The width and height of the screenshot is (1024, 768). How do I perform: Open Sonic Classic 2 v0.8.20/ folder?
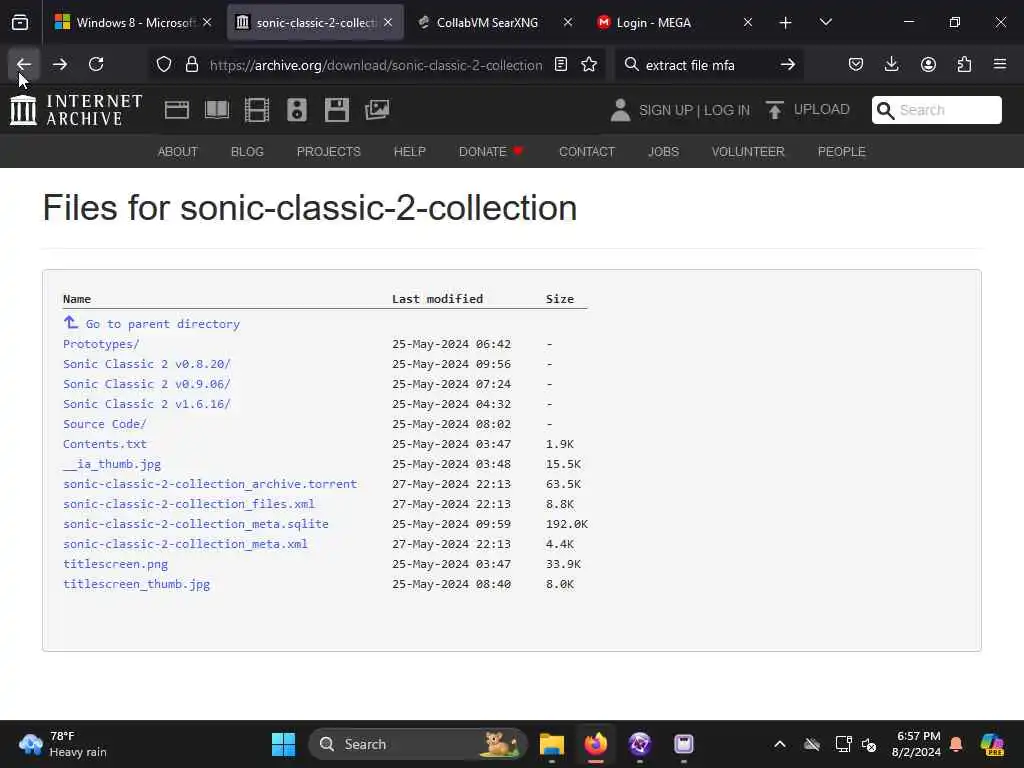pos(147,364)
